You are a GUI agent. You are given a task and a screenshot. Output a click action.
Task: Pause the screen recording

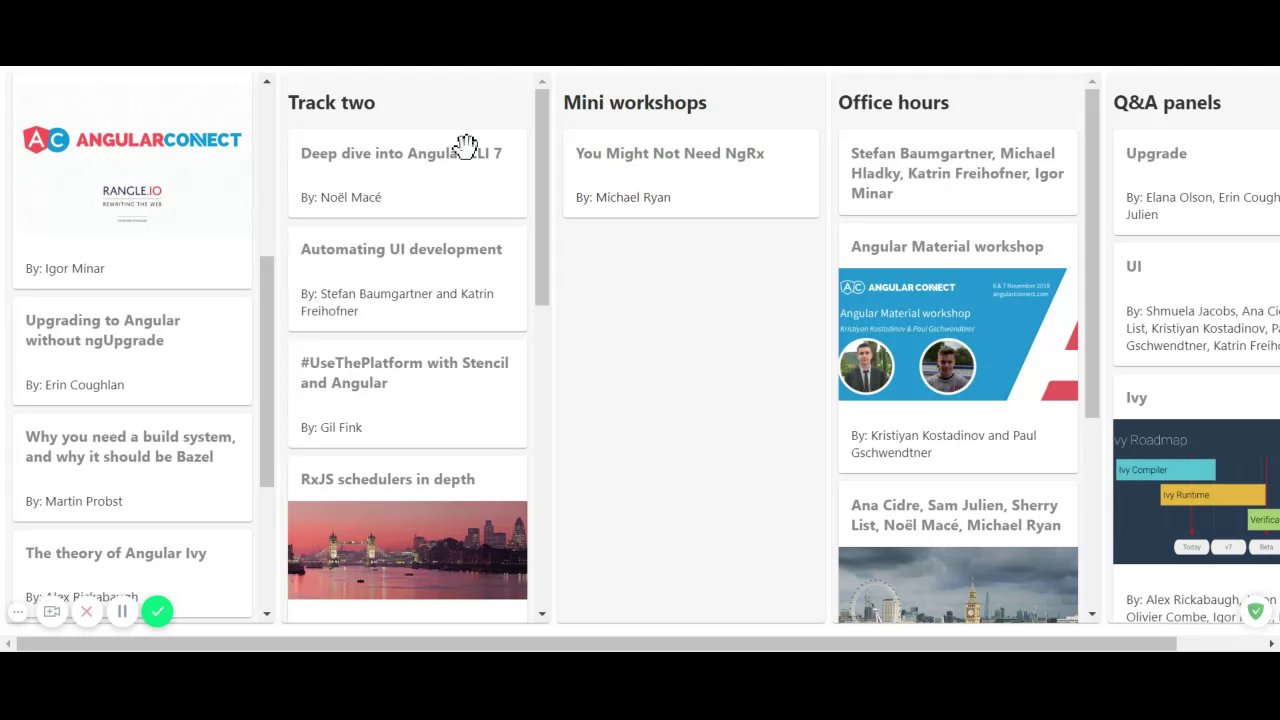[122, 612]
